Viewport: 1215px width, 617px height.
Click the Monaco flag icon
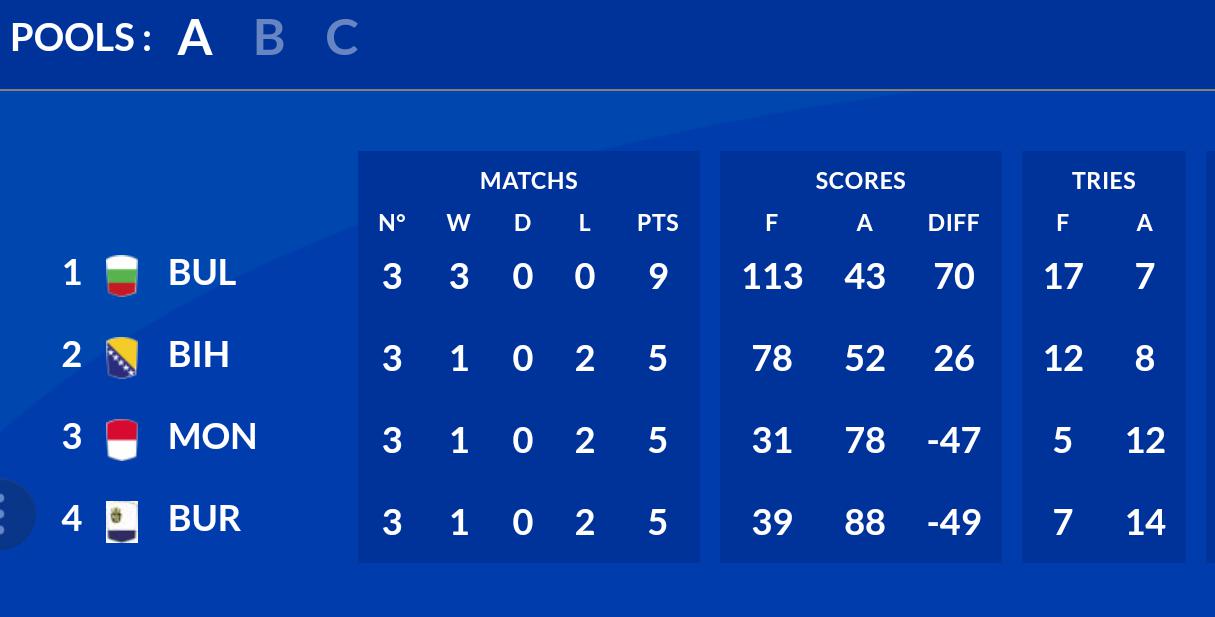[x=122, y=440]
